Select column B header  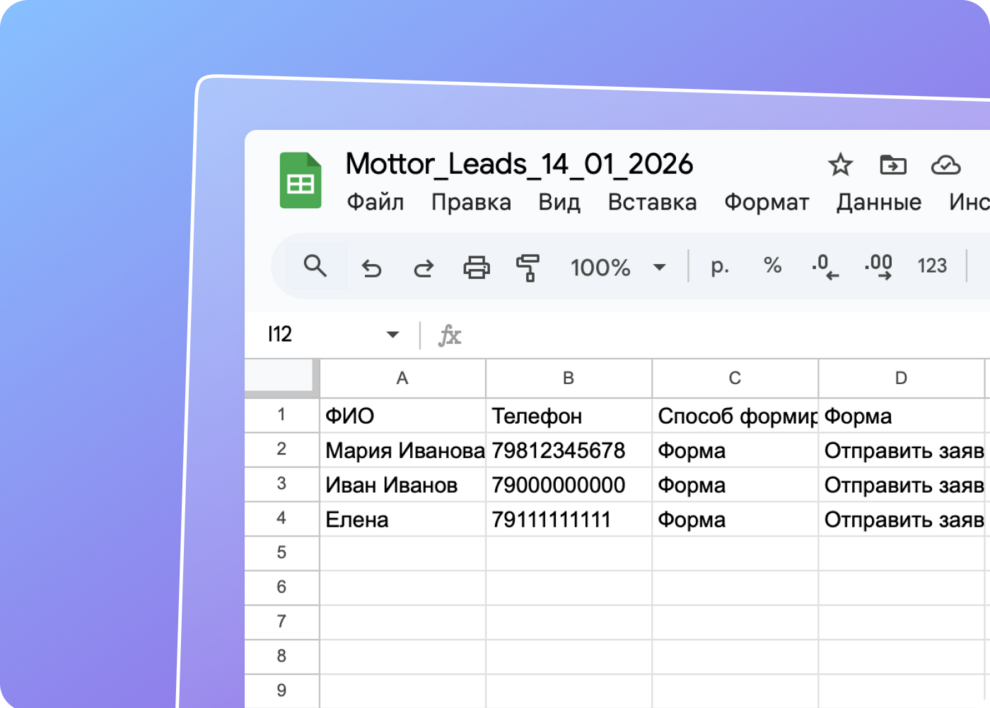coord(568,378)
